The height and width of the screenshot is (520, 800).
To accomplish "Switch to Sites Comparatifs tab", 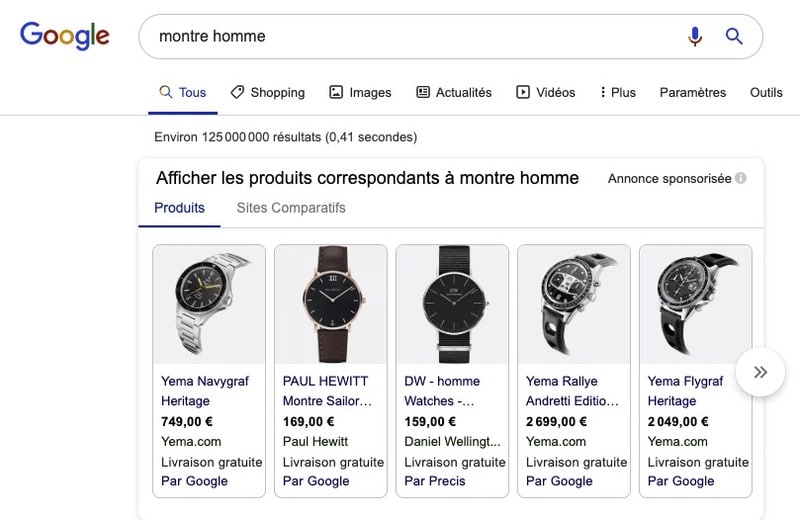I will 291,208.
